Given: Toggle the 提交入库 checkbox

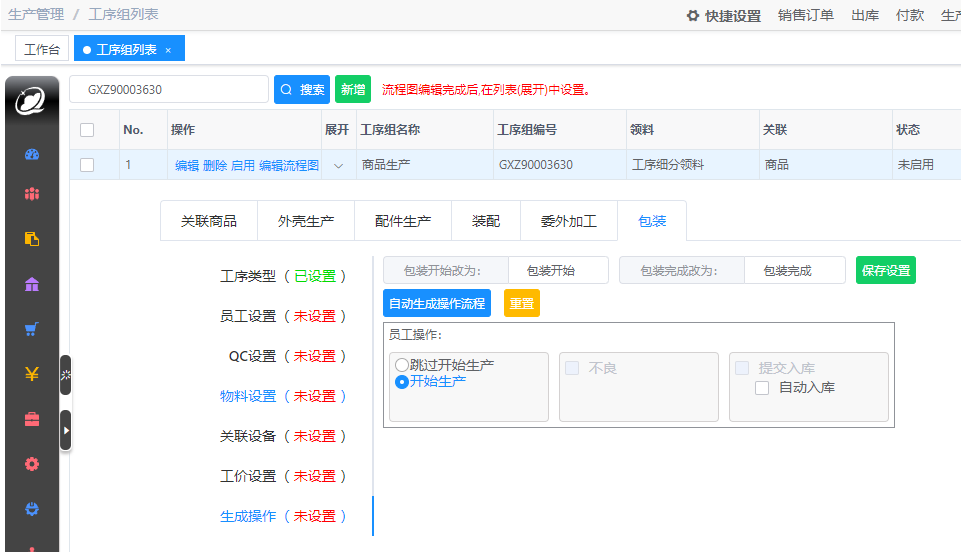Looking at the screenshot, I should point(742,368).
